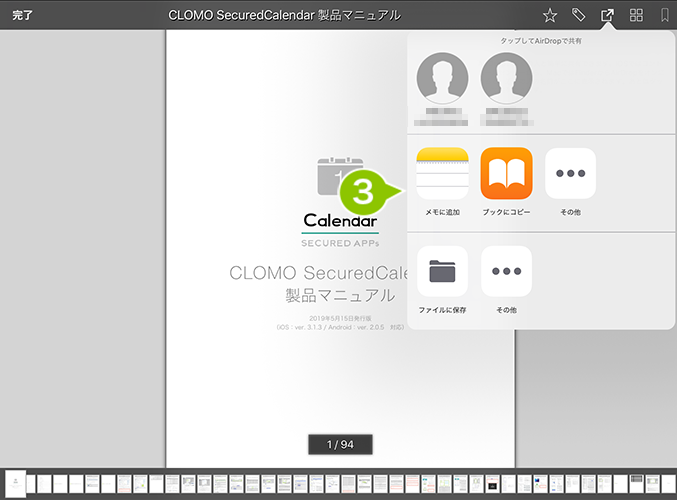Screen dimensions: 677x500
Task: Tap the タップしてAirDropで共有 label
Action: pos(541,41)
